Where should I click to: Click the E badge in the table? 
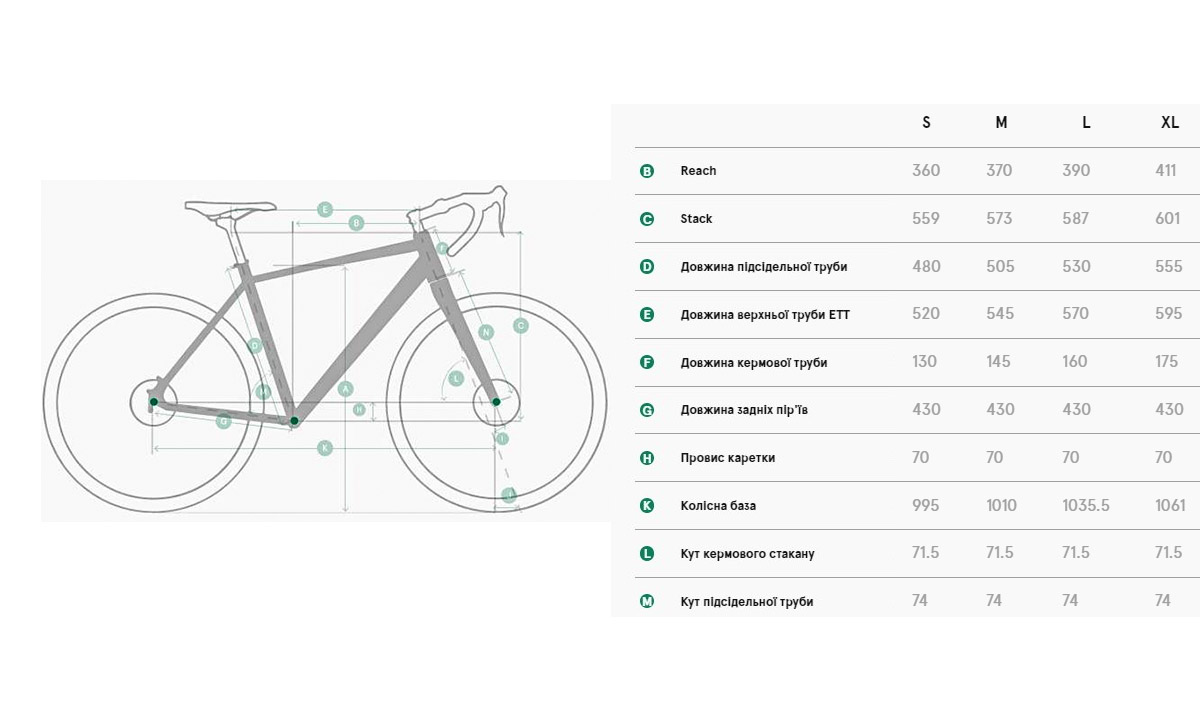(647, 315)
